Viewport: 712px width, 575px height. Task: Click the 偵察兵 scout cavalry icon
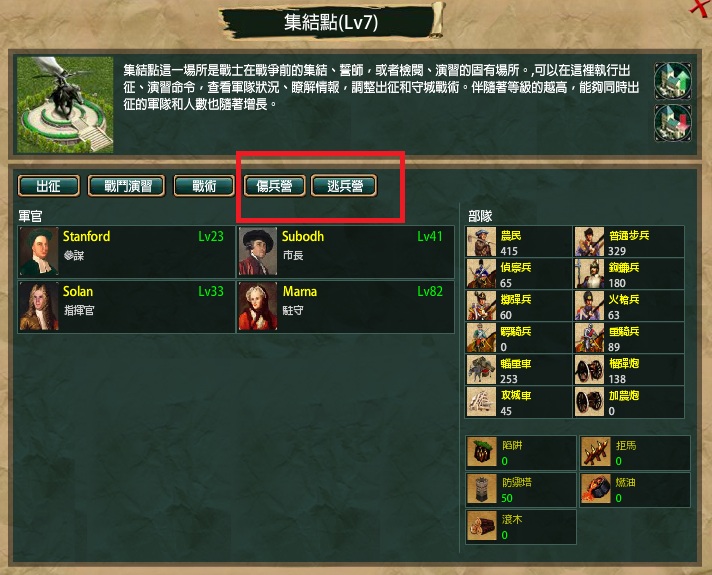pyautogui.click(x=481, y=274)
